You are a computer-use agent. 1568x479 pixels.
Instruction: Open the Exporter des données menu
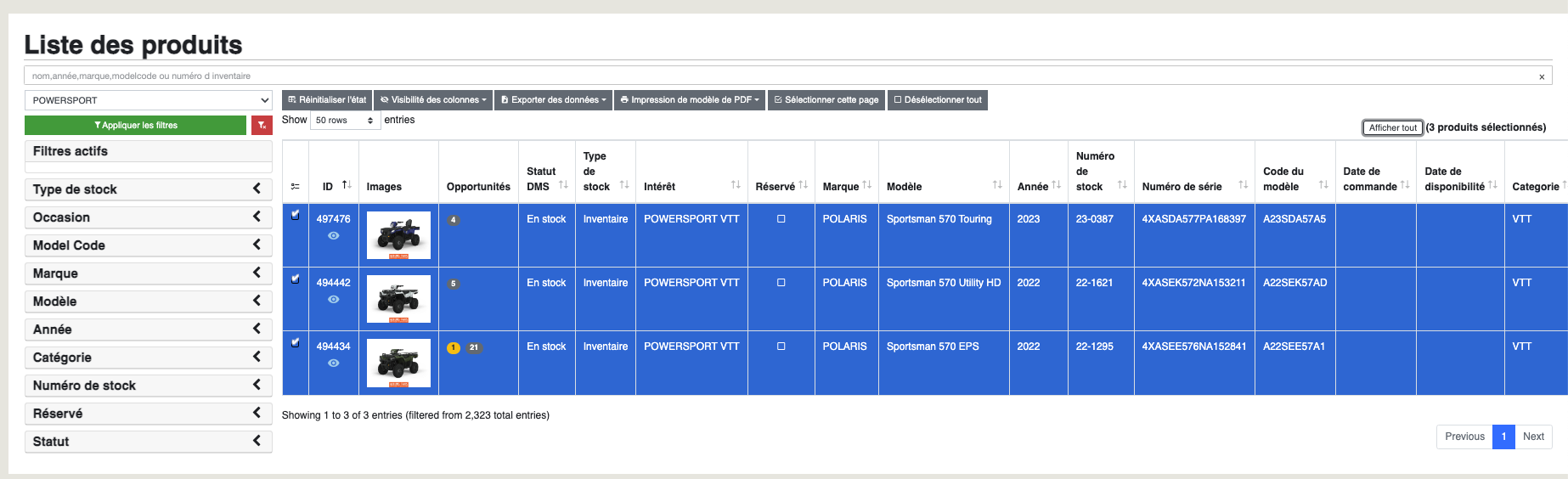point(554,100)
